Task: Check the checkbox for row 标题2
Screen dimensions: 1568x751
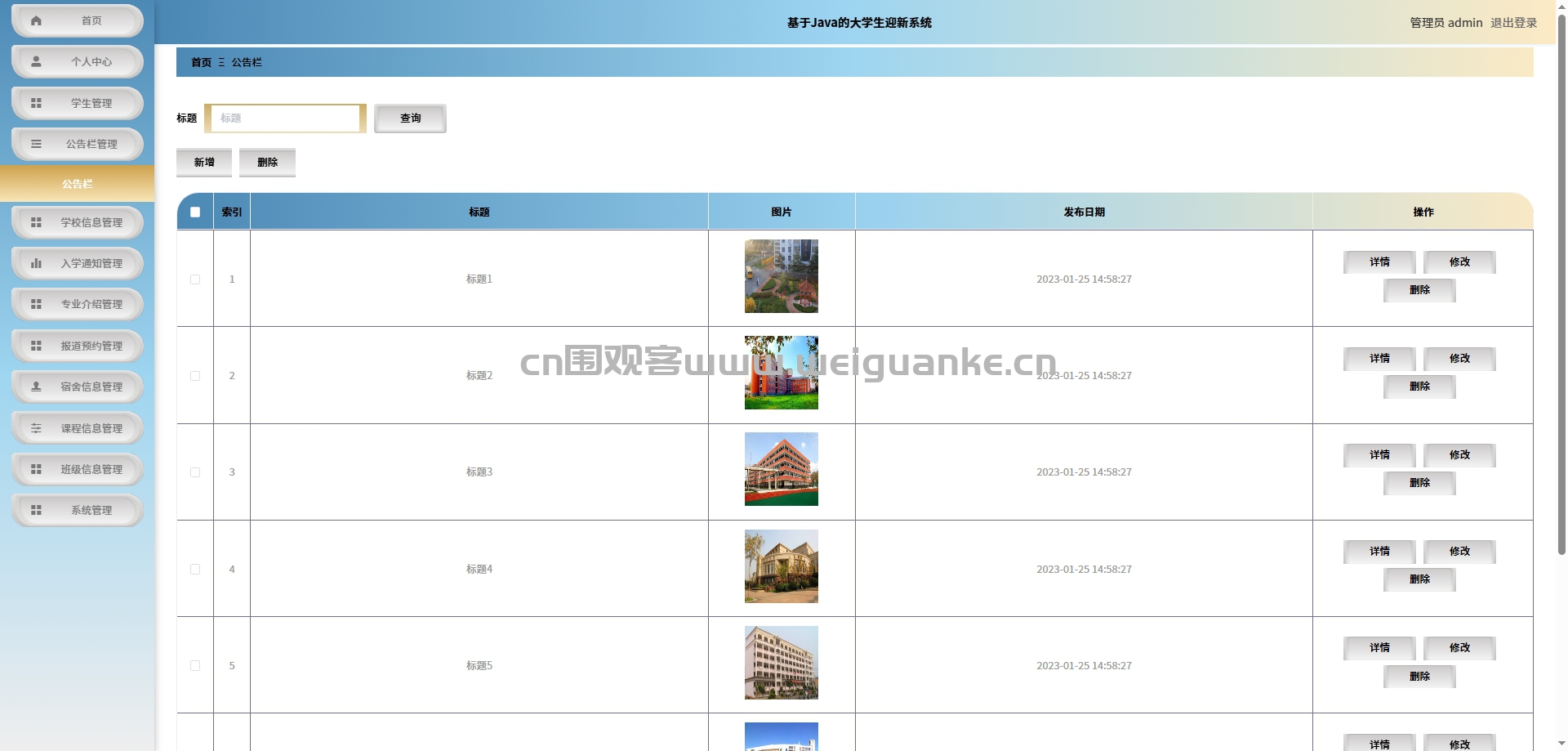Action: click(x=195, y=376)
